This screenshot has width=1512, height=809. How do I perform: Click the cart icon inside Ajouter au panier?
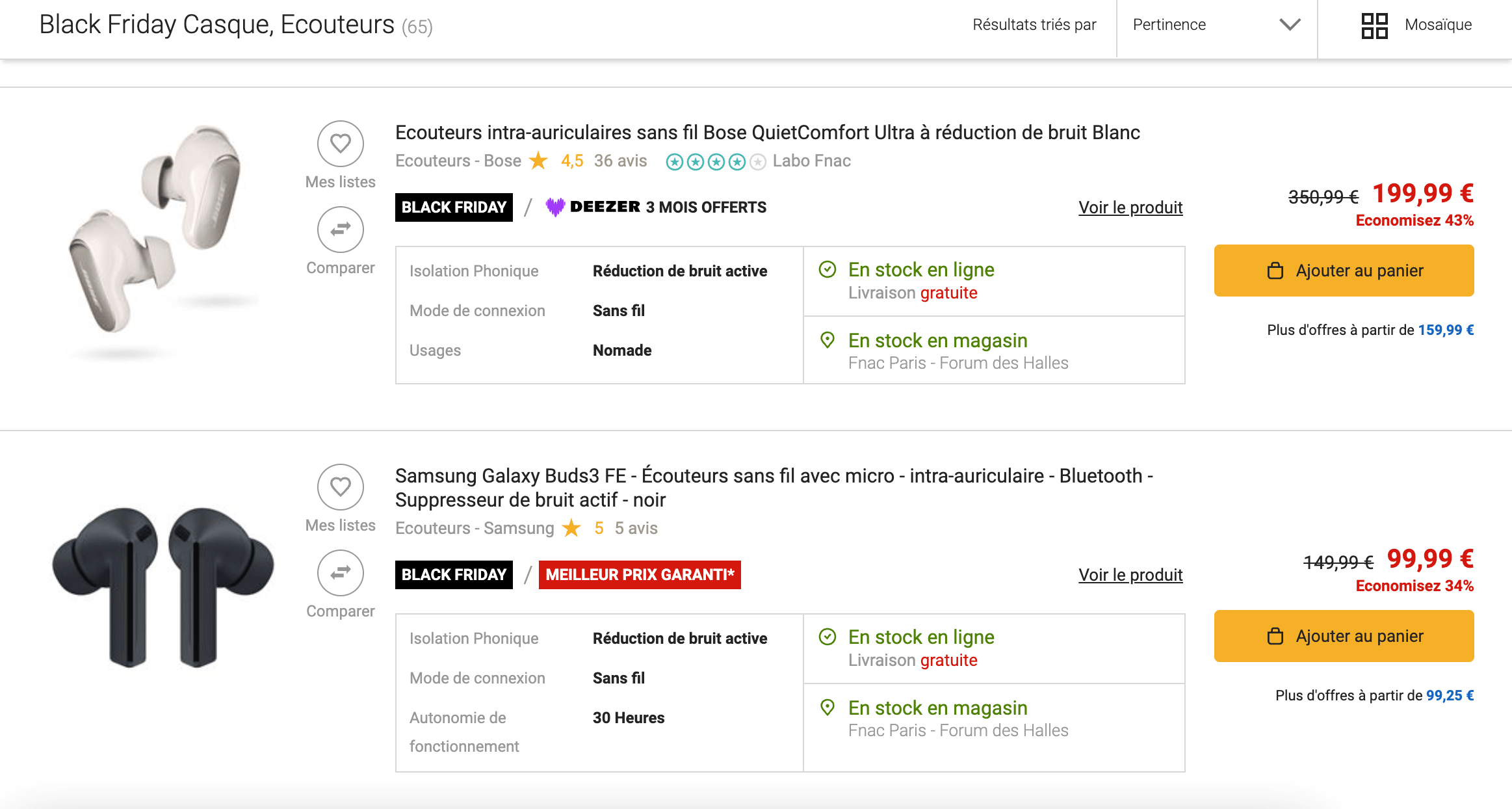1275,270
